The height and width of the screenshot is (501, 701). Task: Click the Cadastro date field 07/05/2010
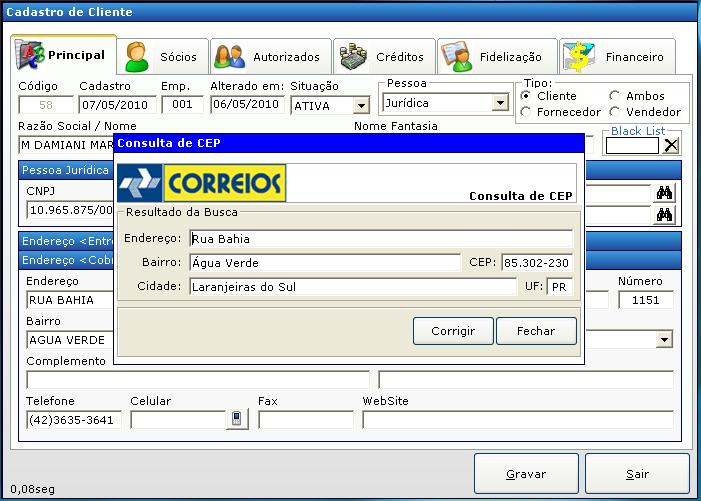pos(118,105)
